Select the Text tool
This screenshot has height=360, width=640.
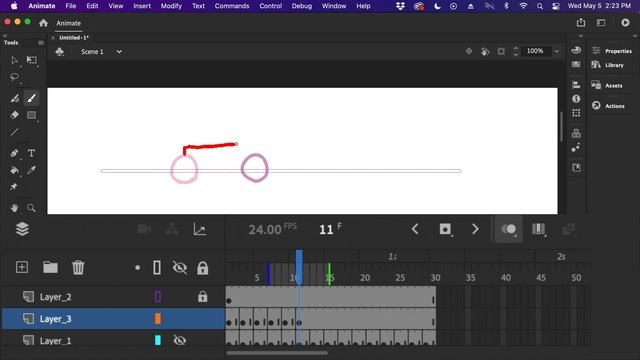click(31, 153)
